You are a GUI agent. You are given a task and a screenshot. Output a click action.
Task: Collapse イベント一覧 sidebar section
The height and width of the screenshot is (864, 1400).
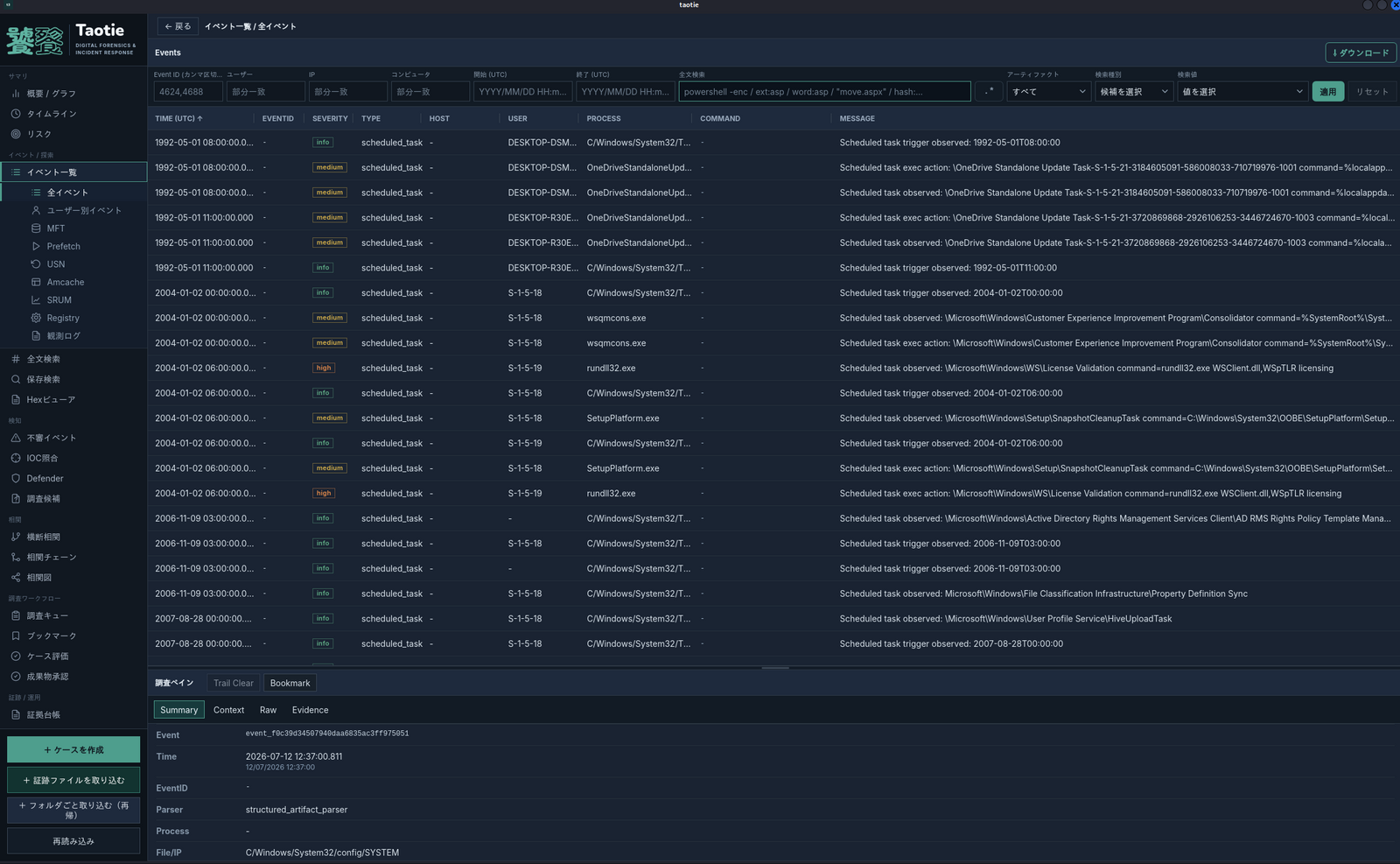tap(73, 172)
